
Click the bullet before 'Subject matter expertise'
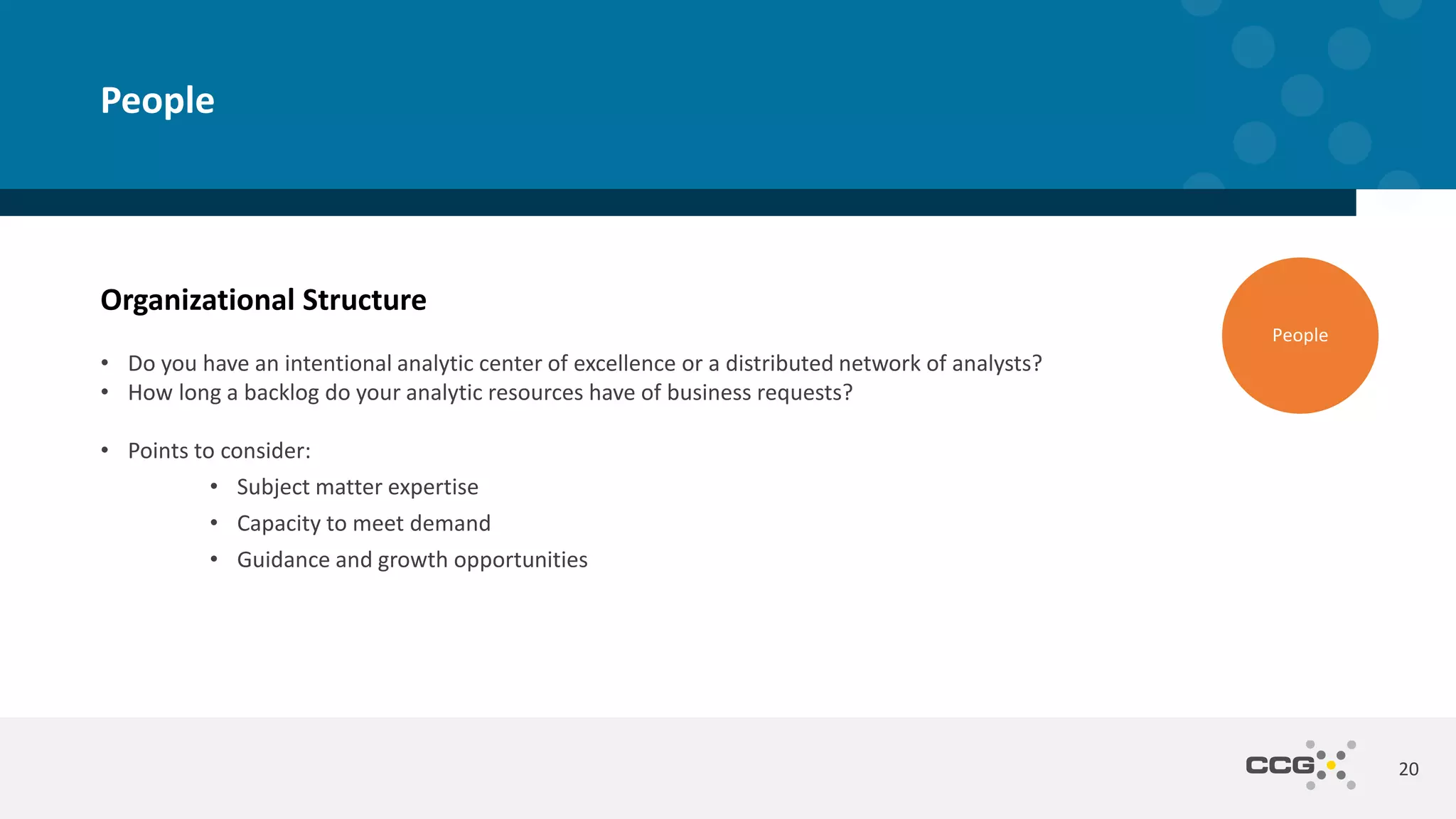[214, 486]
